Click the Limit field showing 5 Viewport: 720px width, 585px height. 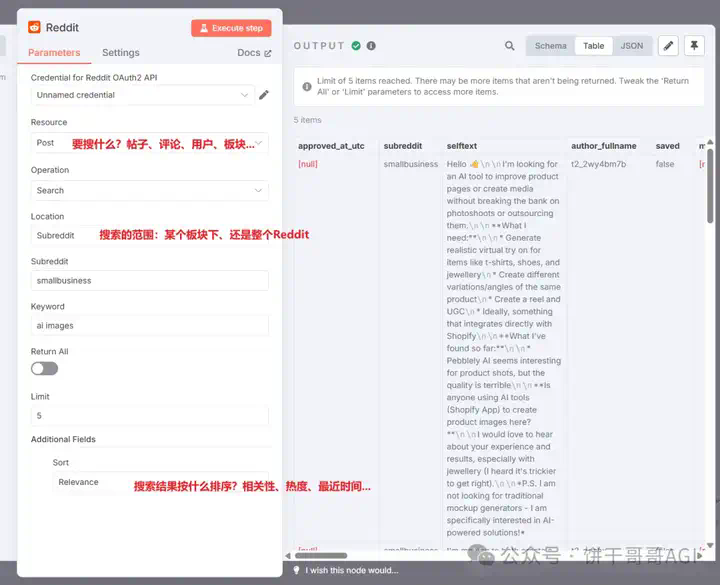[149, 416]
